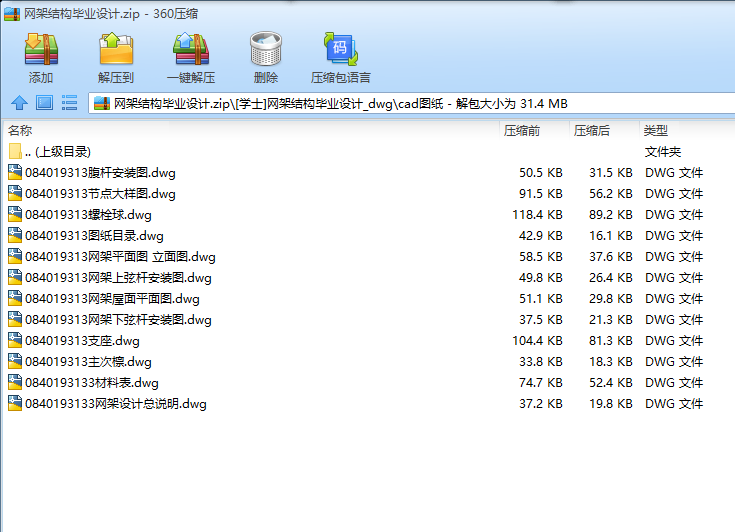735x532 pixels.
Task: Click the 360压缩 app icon in title bar
Action: click(x=12, y=14)
